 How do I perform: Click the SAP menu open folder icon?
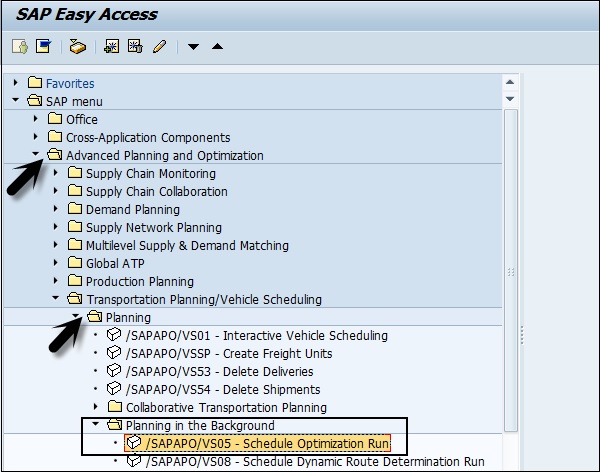pos(35,101)
